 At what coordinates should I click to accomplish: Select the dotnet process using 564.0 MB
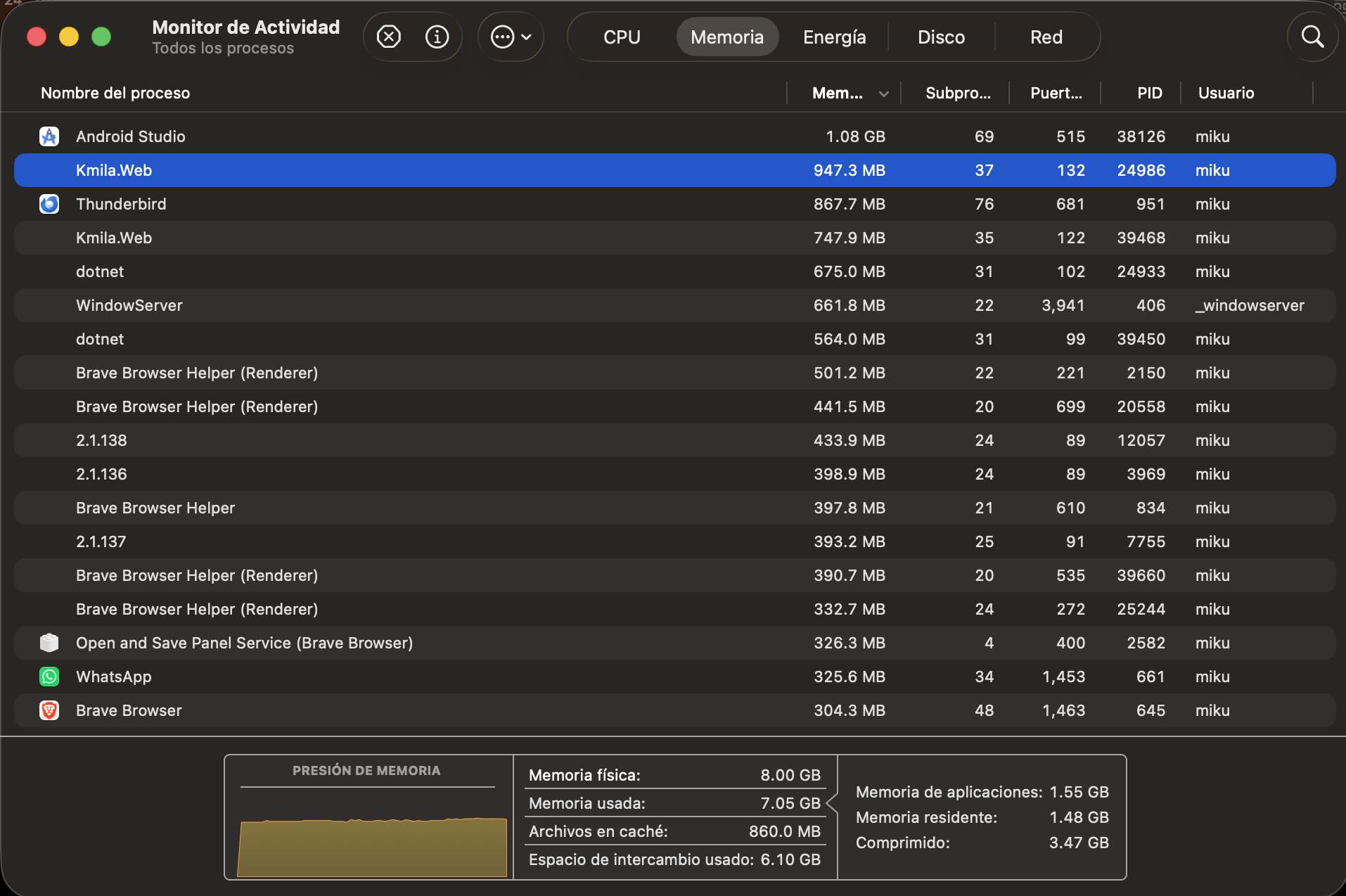[x=675, y=339]
